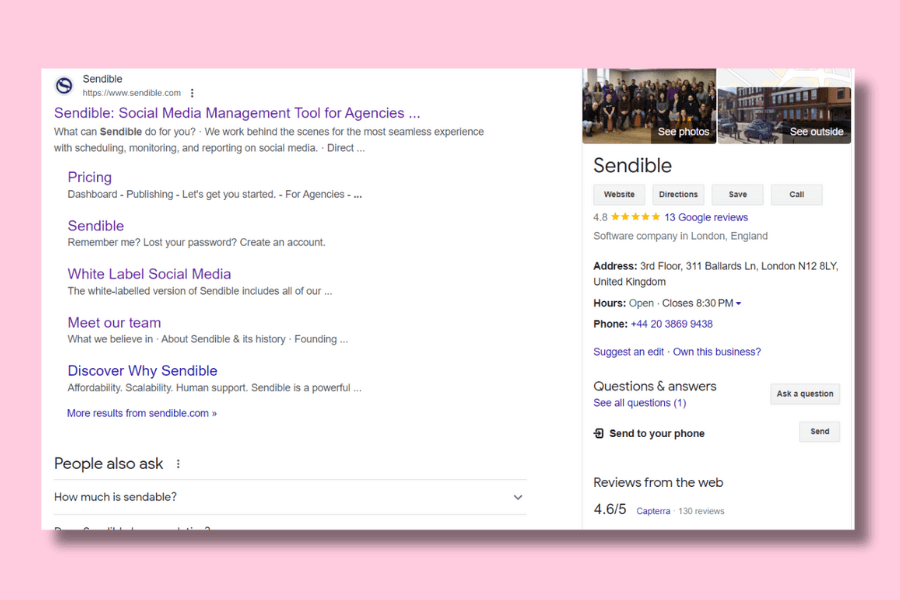Open the 13 Google reviews link
The height and width of the screenshot is (600, 900).
(x=705, y=217)
